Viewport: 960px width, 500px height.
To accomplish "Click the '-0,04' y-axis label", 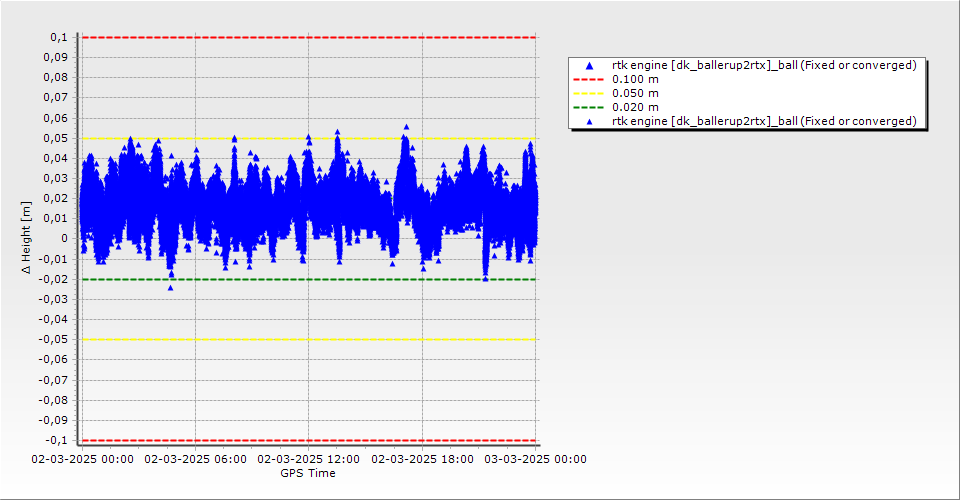I will click(x=53, y=319).
